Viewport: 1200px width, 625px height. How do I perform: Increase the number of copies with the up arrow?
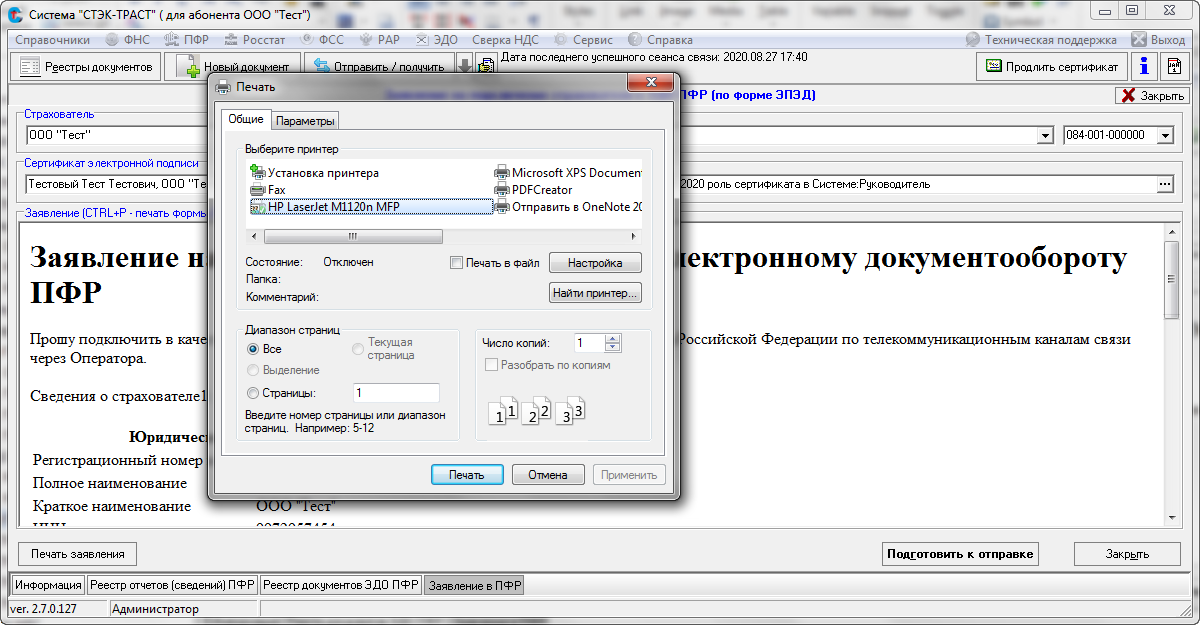click(613, 338)
